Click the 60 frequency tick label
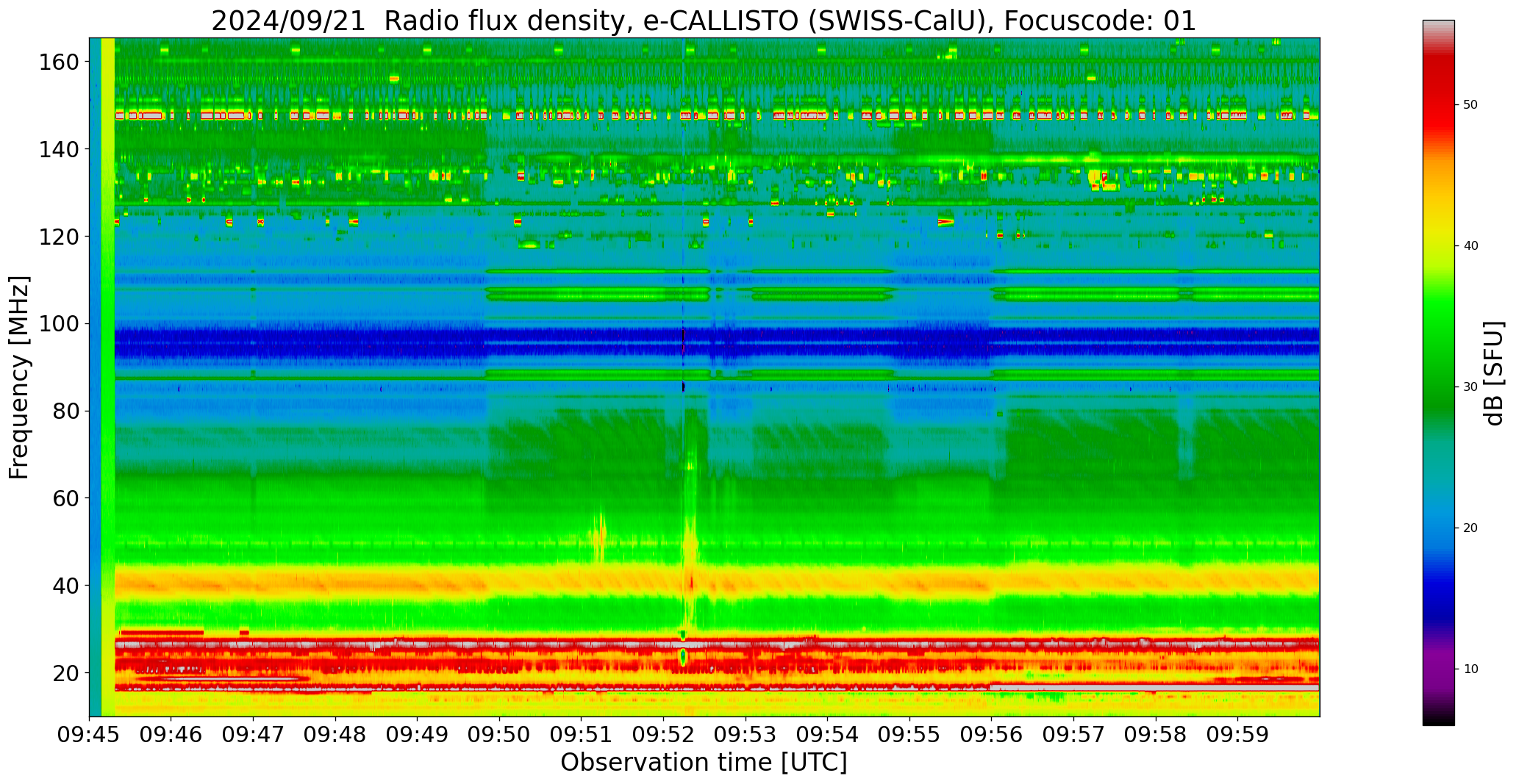1516x784 pixels. point(65,498)
